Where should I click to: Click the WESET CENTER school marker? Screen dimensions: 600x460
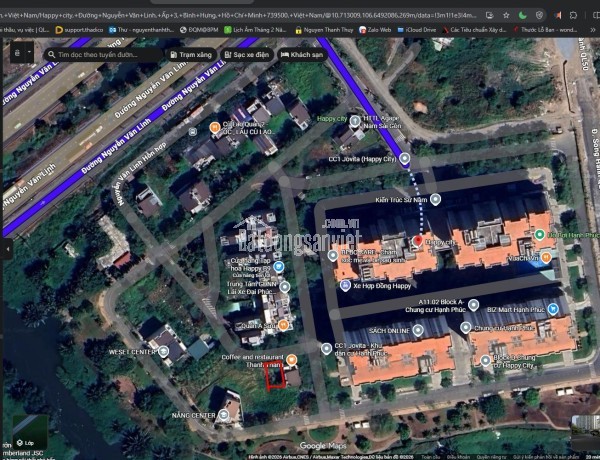pyautogui.click(x=163, y=351)
